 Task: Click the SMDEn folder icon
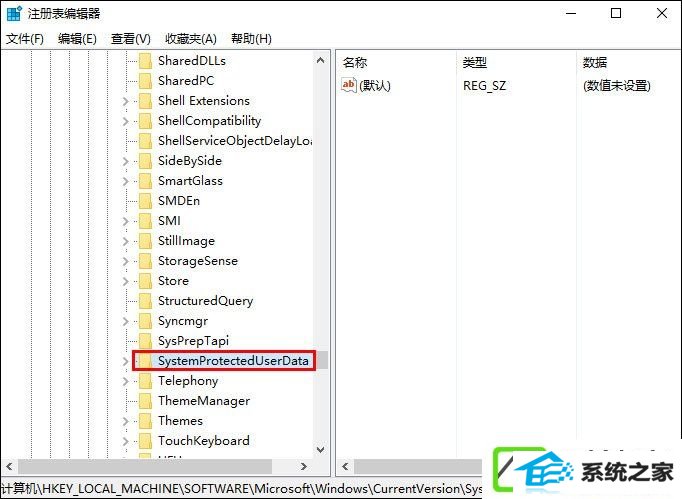pos(145,201)
